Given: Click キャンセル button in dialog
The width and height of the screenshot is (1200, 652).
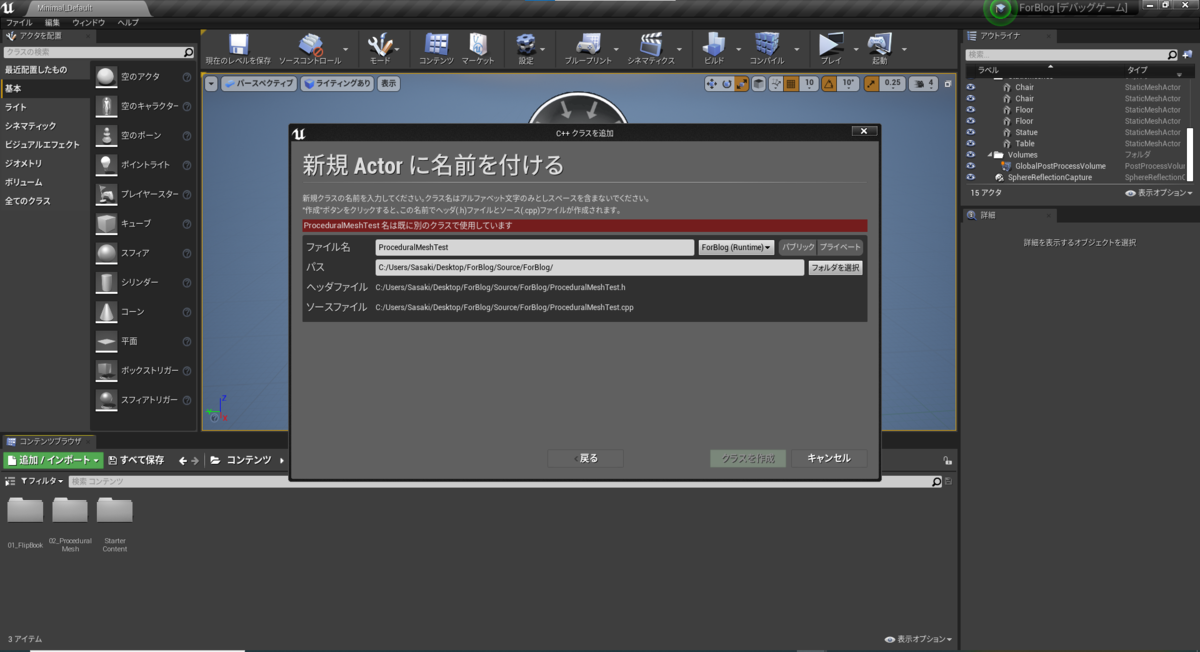Looking at the screenshot, I should point(829,458).
